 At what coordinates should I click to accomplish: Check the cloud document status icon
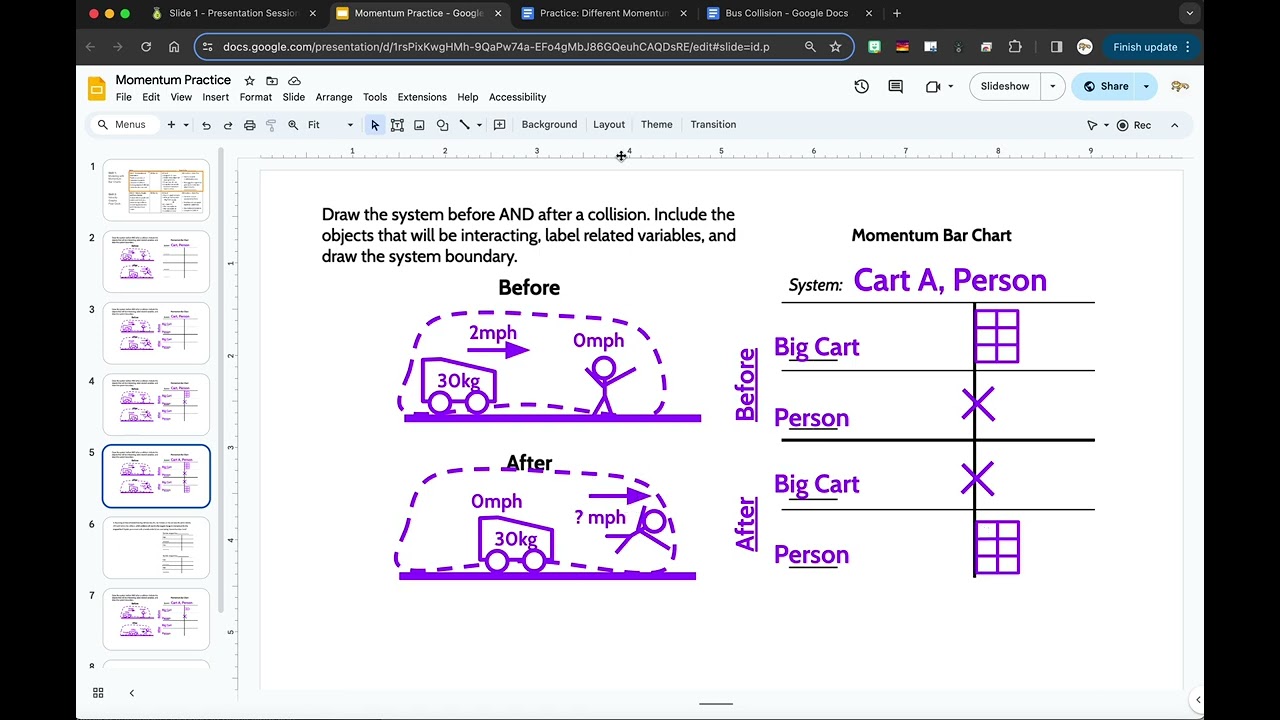point(294,80)
